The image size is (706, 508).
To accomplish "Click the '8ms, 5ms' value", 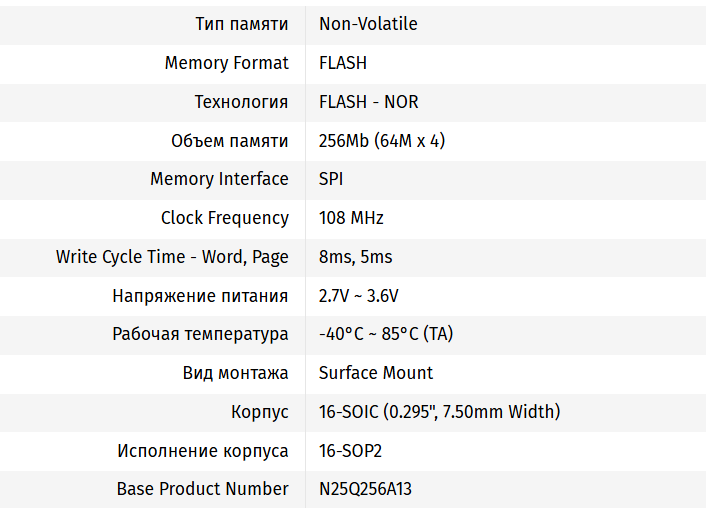I will [x=355, y=257].
